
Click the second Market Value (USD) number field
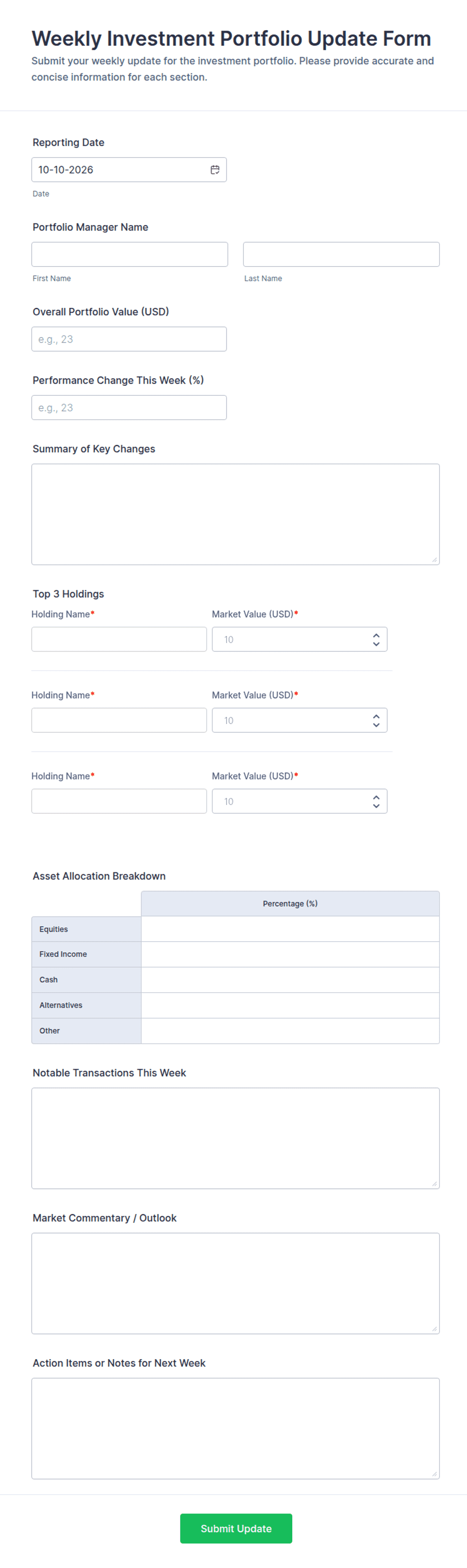pyautogui.click(x=300, y=720)
